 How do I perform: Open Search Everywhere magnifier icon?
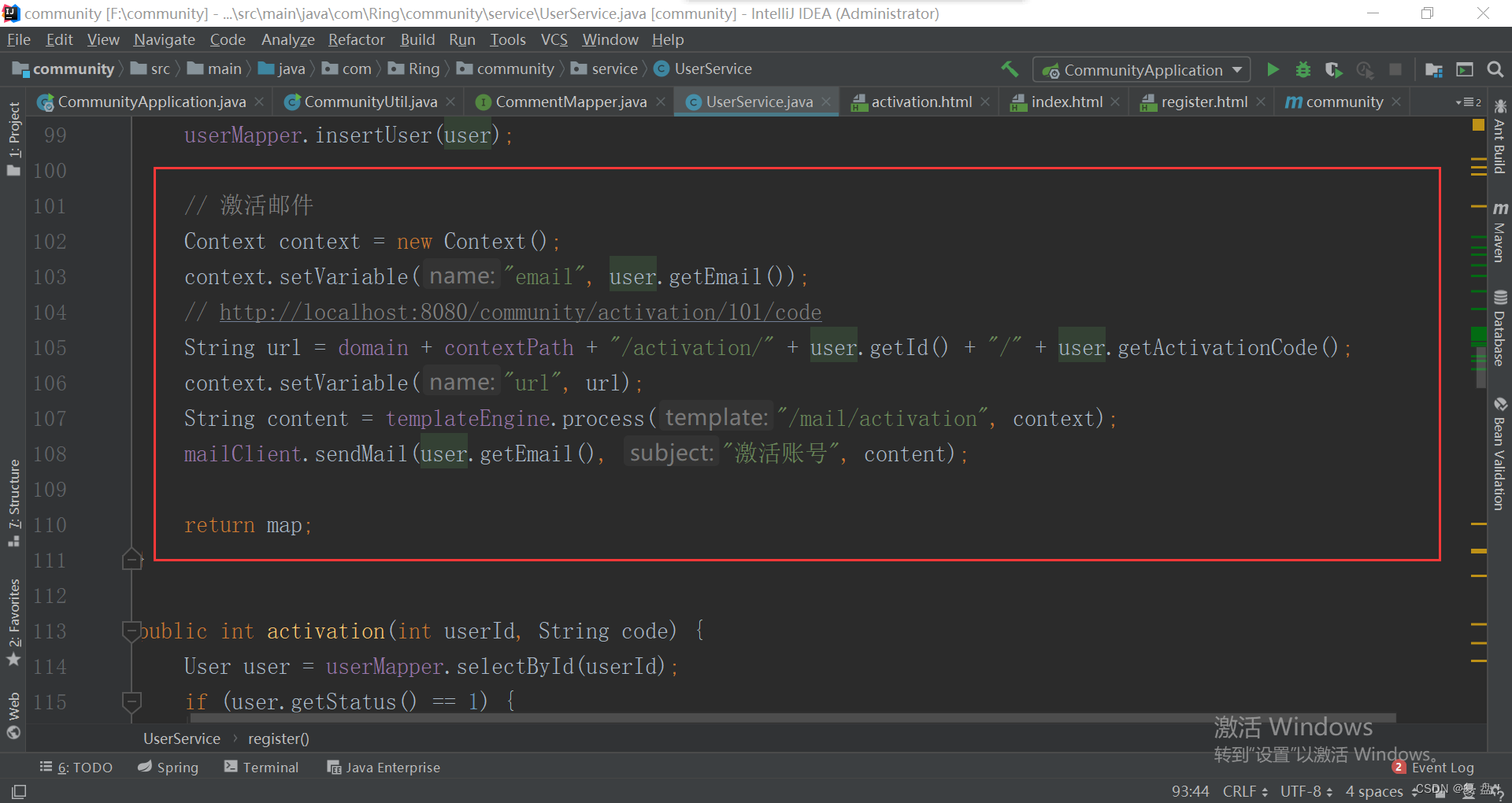point(1495,69)
